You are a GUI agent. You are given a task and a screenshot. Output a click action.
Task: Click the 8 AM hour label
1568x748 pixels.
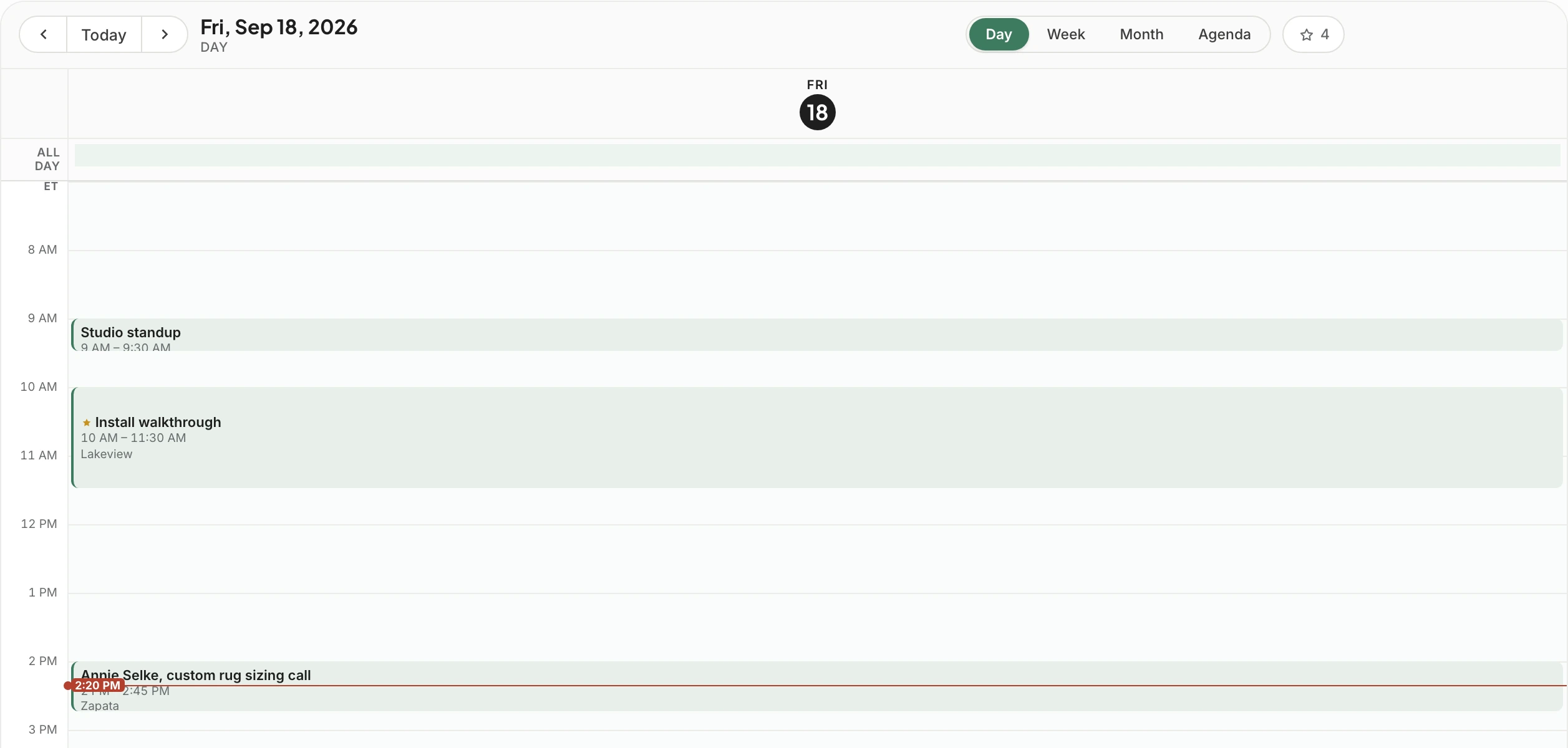tap(42, 250)
